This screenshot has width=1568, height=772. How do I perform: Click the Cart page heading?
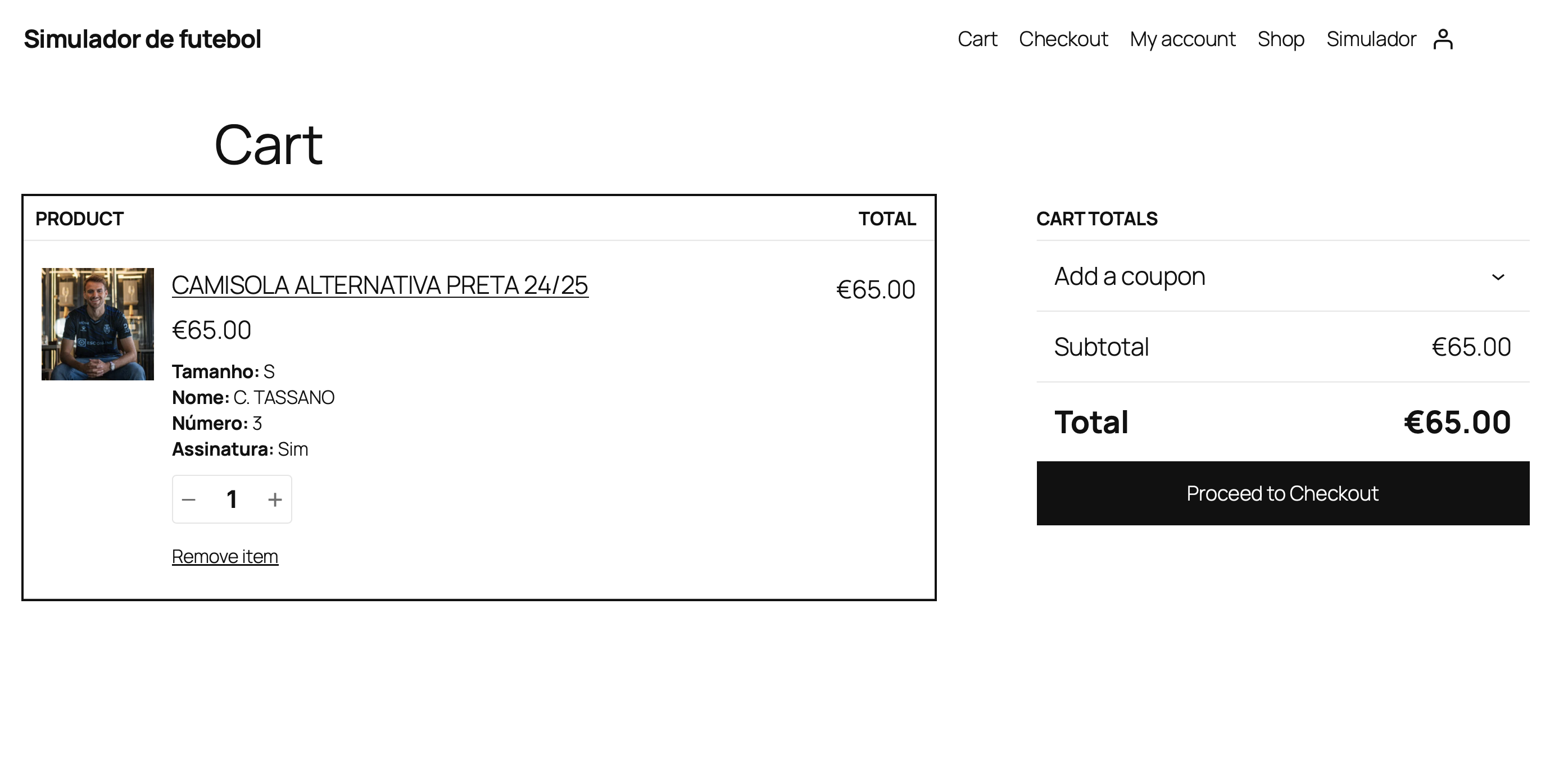pyautogui.click(x=269, y=145)
